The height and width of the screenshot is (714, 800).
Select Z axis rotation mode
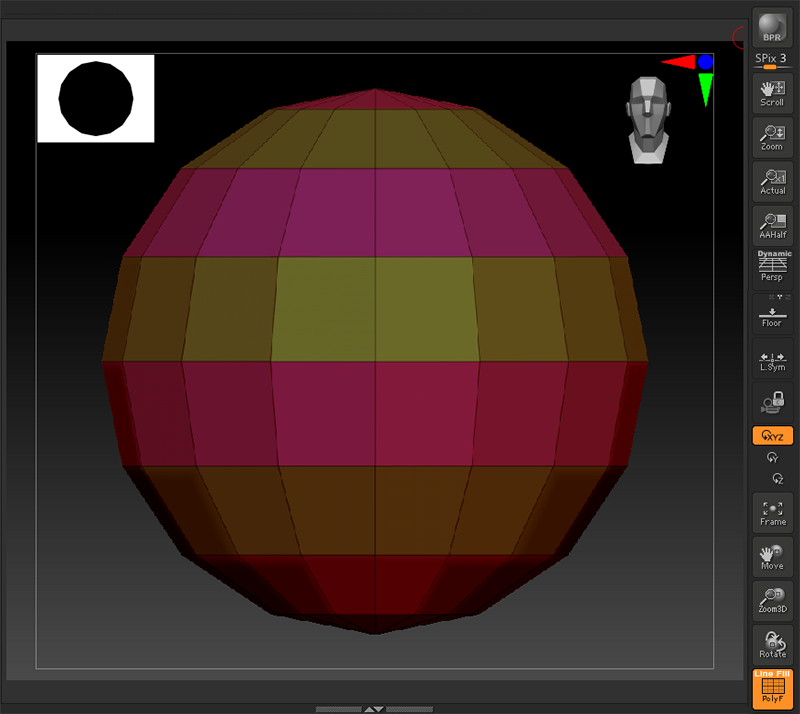click(x=772, y=479)
